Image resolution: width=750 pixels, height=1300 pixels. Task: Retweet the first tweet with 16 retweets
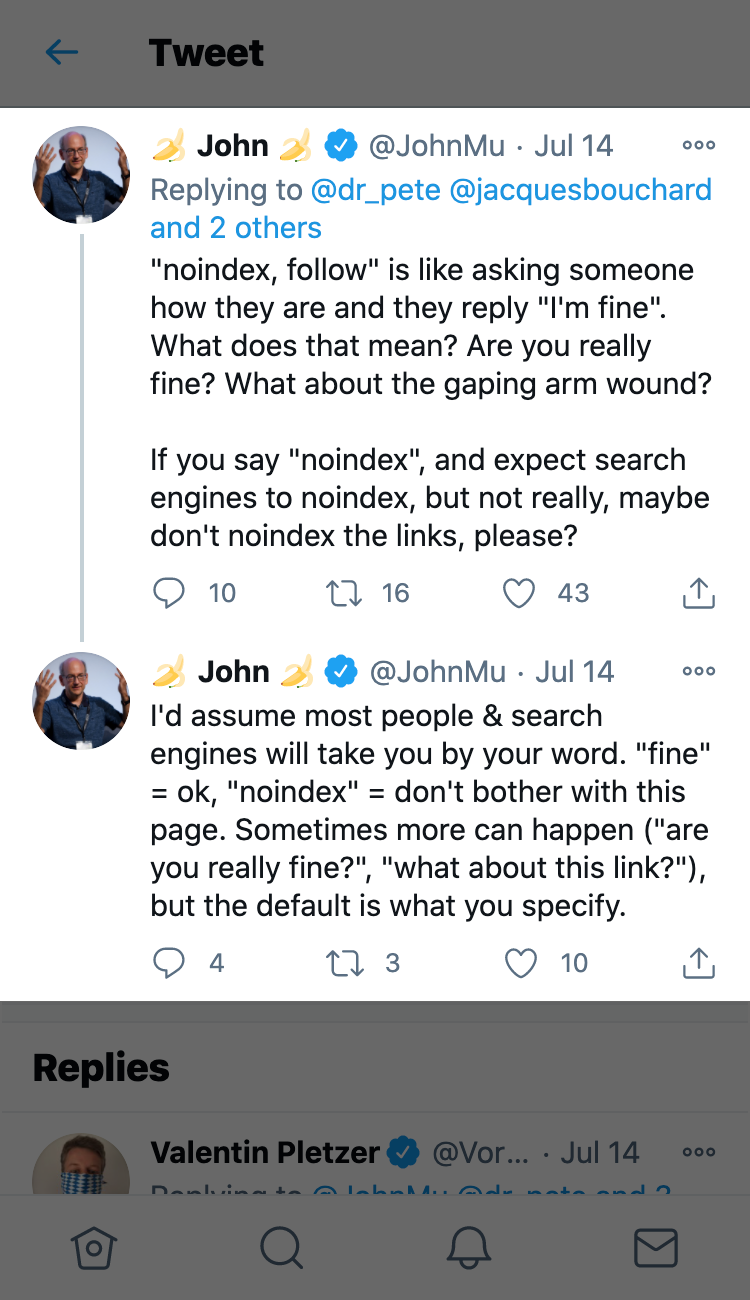coord(345,593)
